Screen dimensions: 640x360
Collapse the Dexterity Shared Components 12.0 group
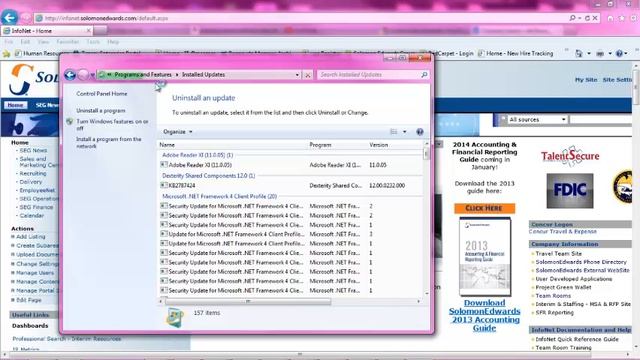(209, 176)
